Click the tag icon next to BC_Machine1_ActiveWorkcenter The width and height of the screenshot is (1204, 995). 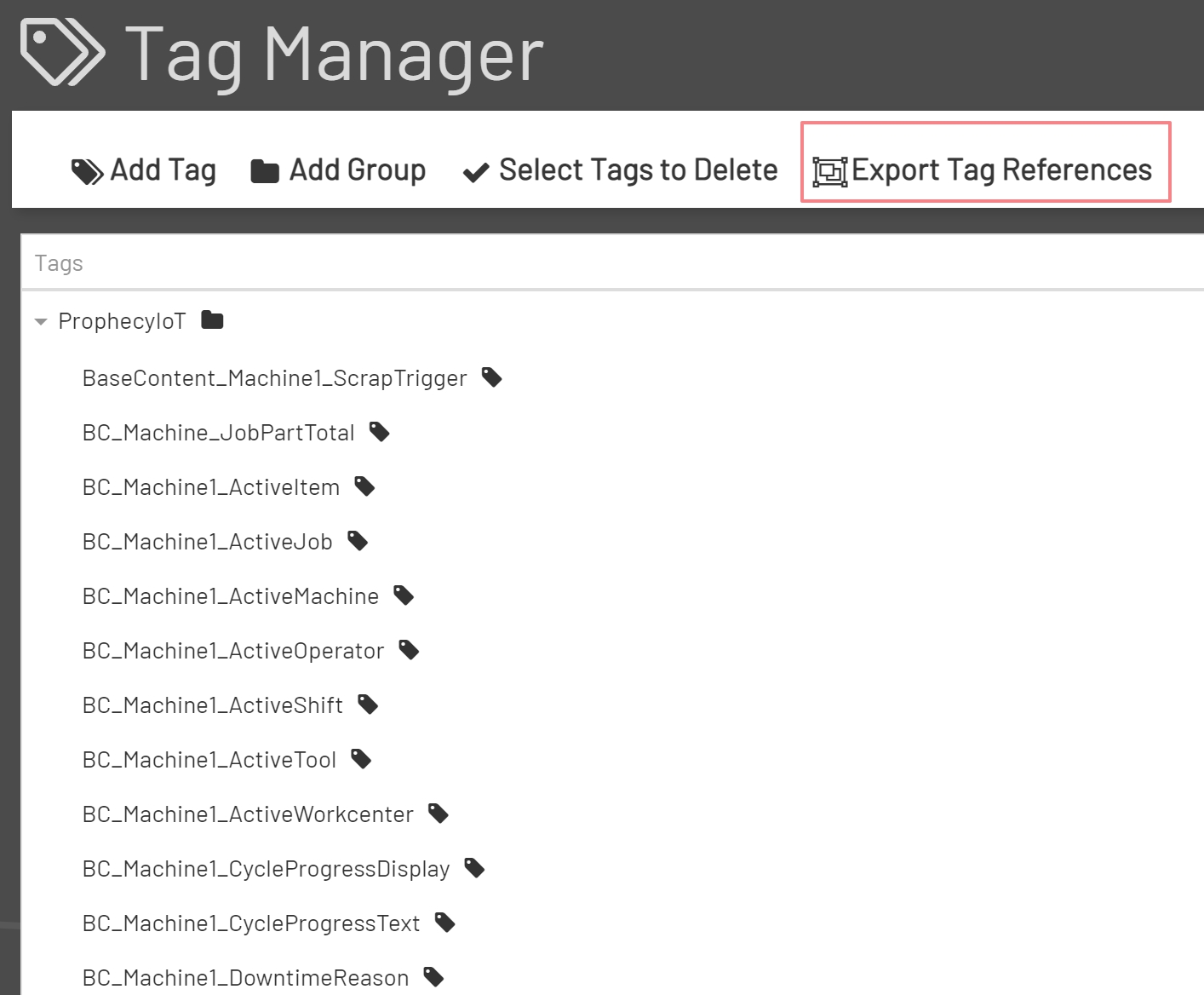(438, 814)
